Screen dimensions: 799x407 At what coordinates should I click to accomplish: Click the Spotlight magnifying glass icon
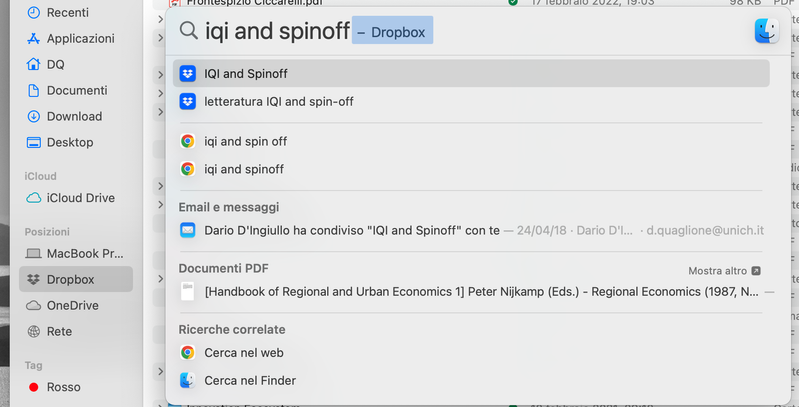click(188, 31)
